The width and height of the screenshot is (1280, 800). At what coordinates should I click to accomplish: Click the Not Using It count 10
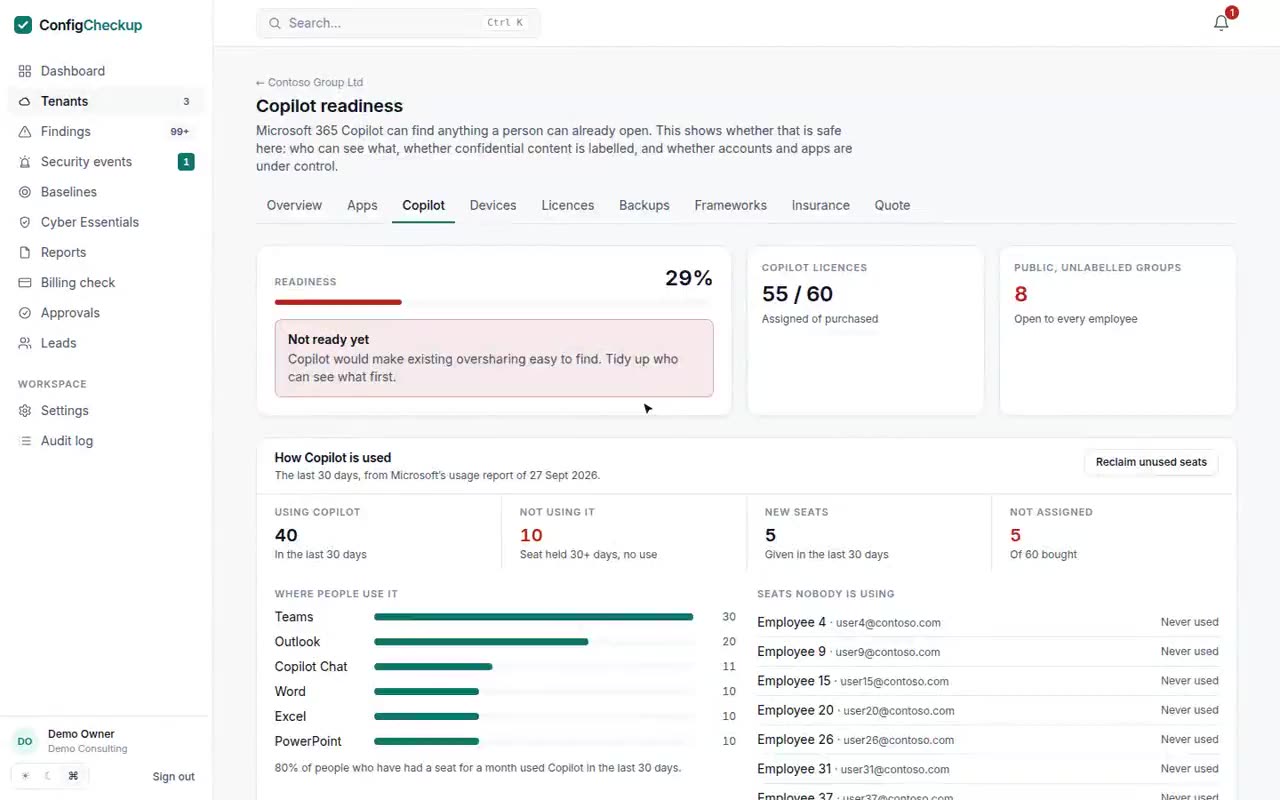tap(531, 535)
